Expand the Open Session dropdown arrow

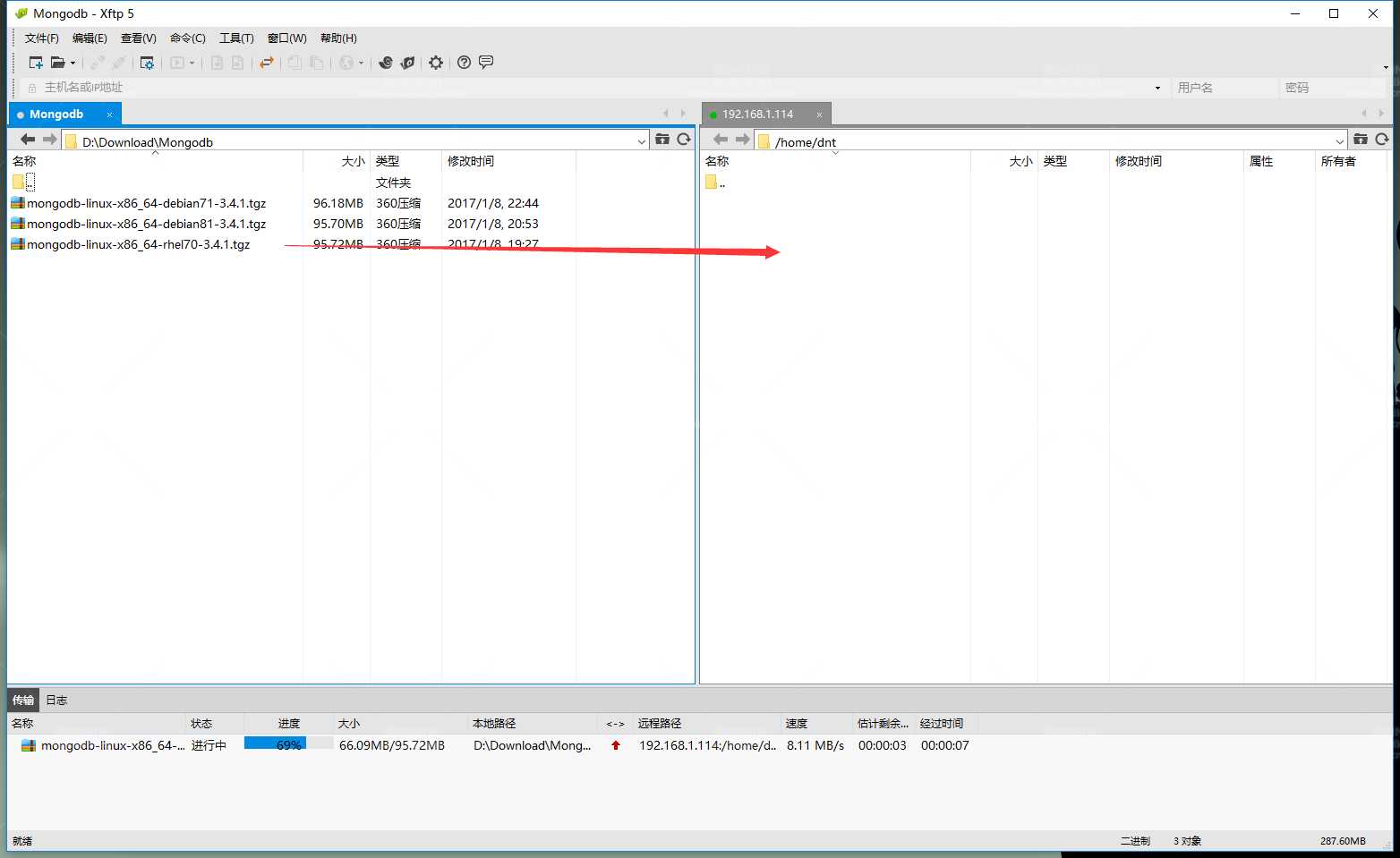(73, 63)
